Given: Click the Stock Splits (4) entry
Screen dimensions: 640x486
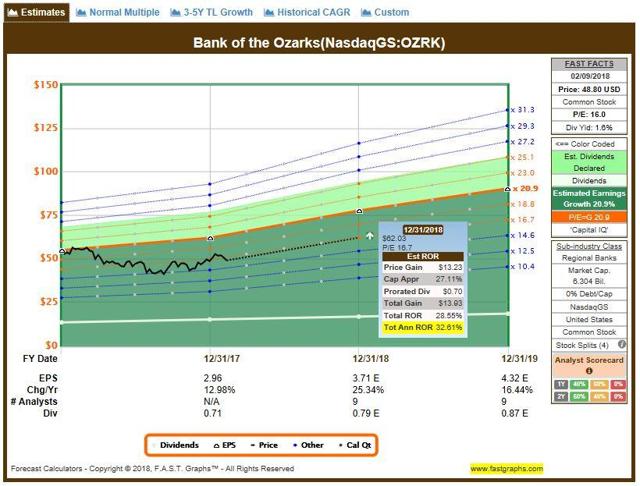Looking at the screenshot, I should click(x=582, y=345).
